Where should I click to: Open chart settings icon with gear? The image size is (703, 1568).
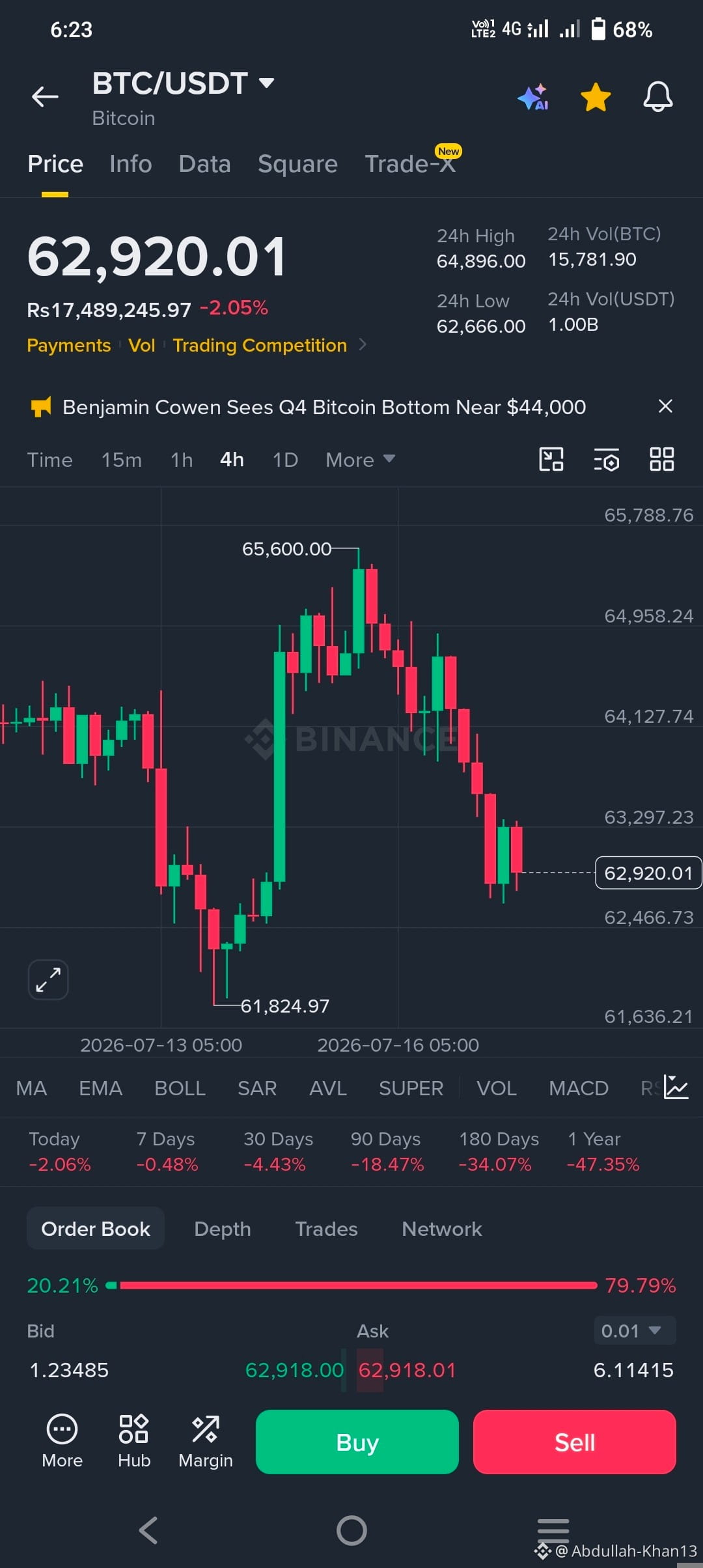[607, 459]
